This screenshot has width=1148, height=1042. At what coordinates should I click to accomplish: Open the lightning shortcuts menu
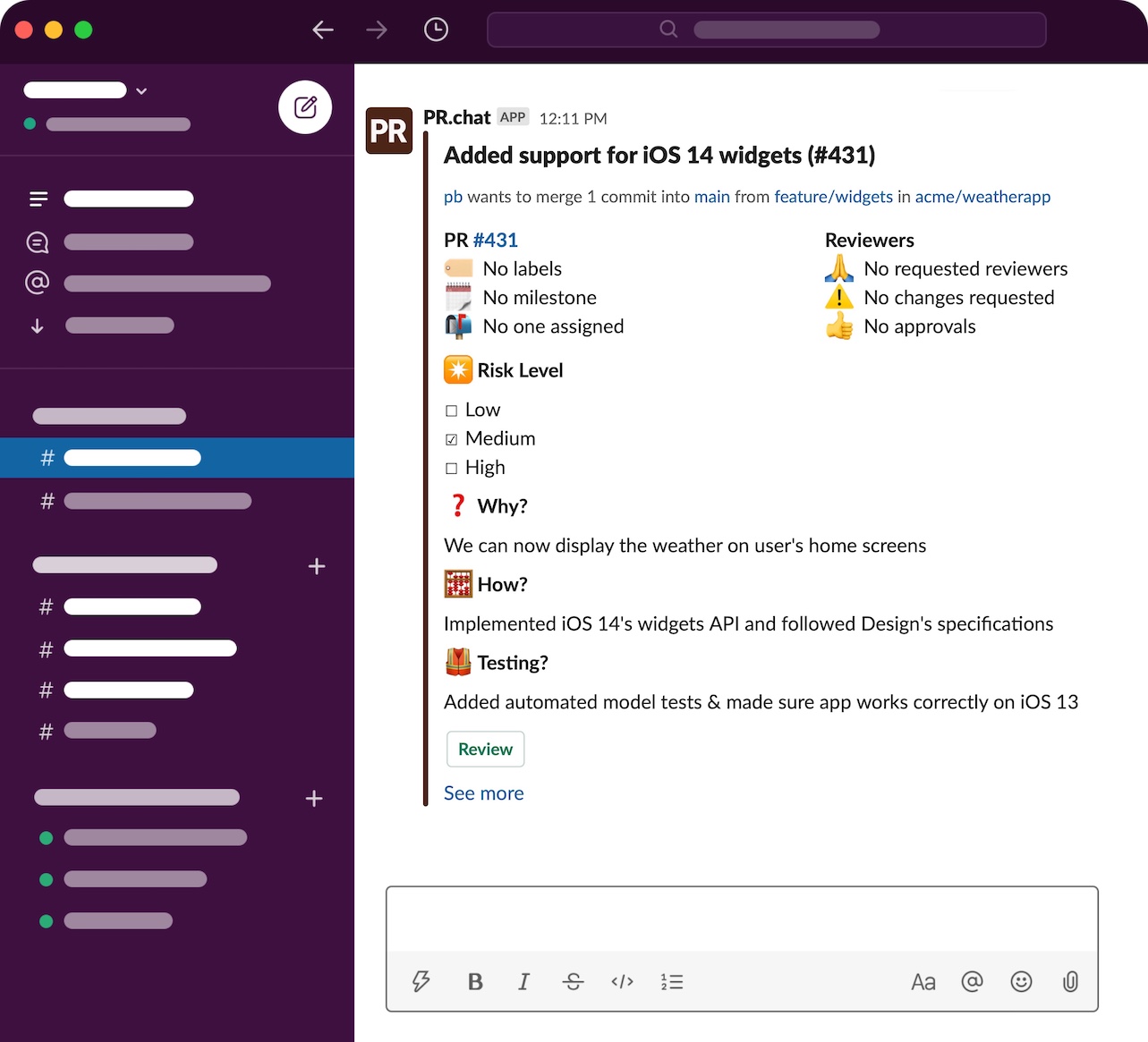421,982
